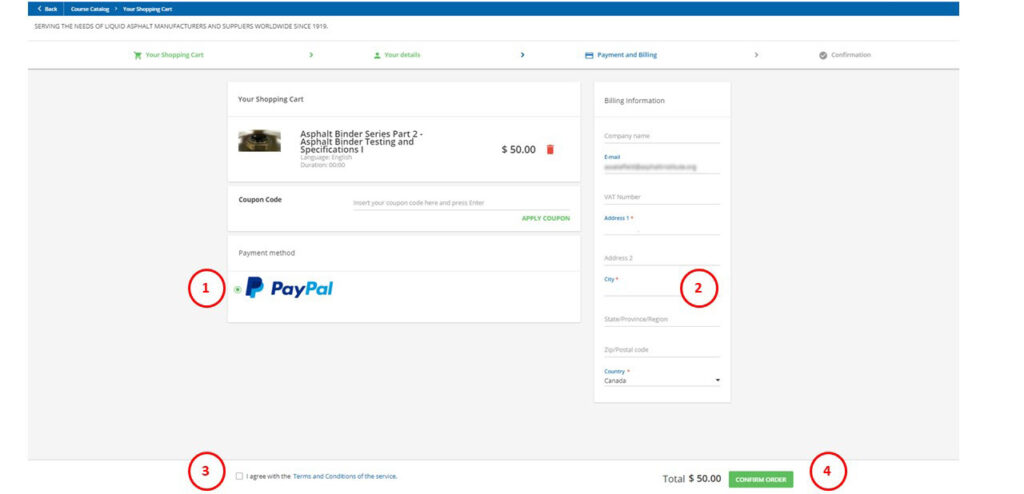
Task: Click the Your Shopping Cart breadcrumb
Action: click(x=148, y=9)
